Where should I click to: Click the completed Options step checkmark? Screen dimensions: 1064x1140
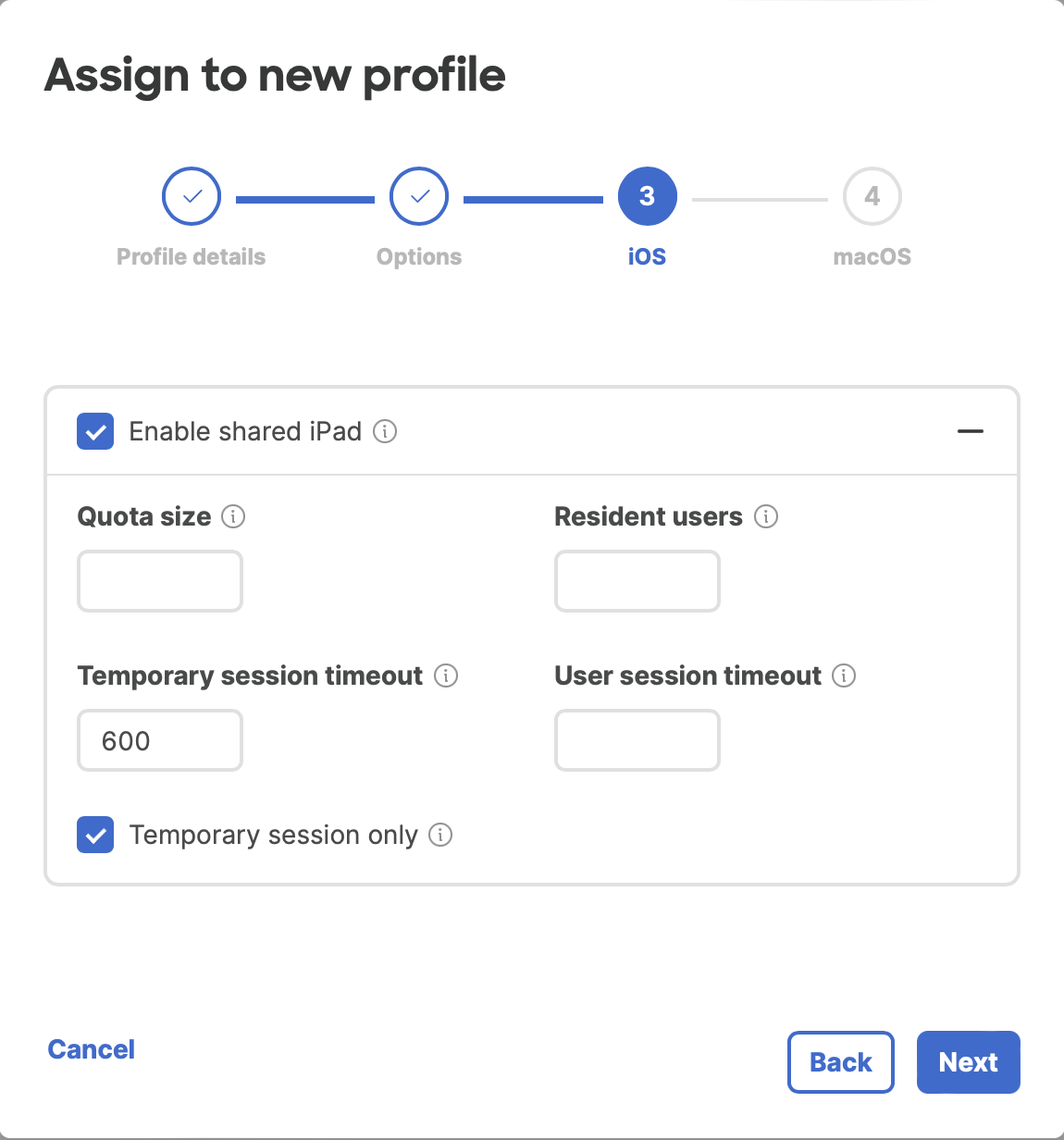pyautogui.click(x=418, y=196)
